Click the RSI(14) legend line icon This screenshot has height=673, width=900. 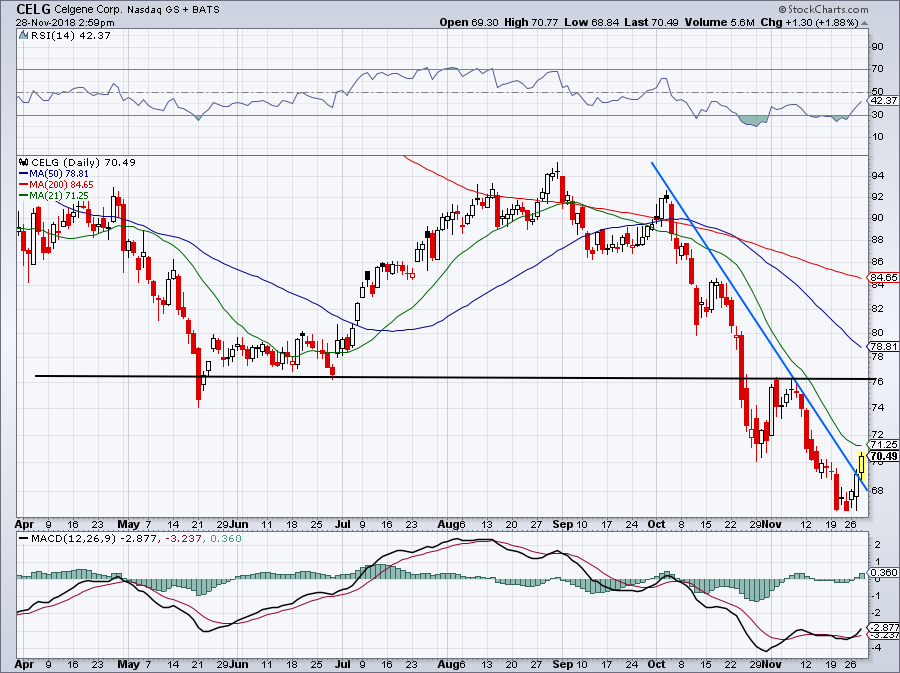[23, 36]
